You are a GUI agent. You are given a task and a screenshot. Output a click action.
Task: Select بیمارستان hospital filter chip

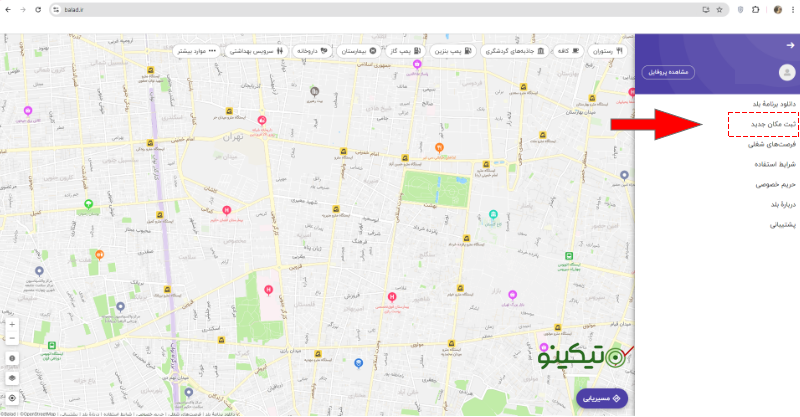point(359,51)
